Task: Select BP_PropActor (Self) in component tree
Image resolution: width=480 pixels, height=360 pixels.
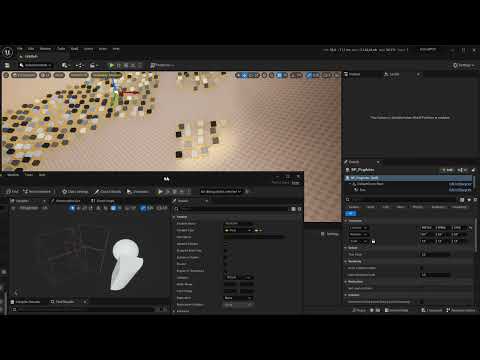Action: [408, 178]
